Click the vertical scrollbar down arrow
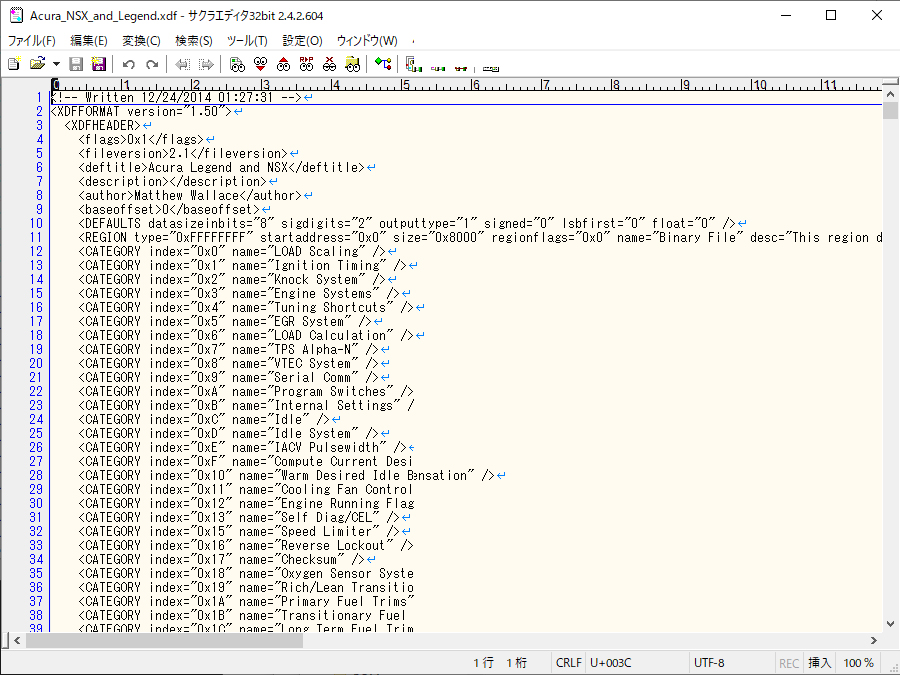The image size is (900, 675). pyautogui.click(x=890, y=624)
